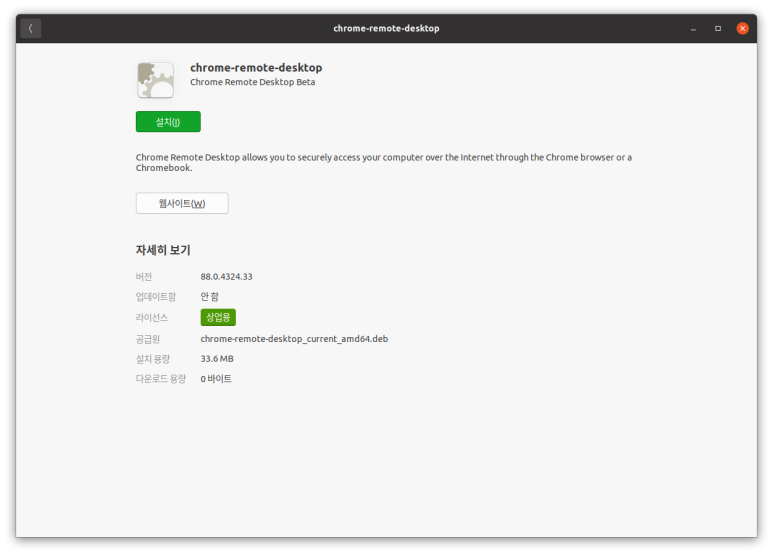Click the 라이선스 label
The height and width of the screenshot is (555, 773).
click(x=152, y=317)
